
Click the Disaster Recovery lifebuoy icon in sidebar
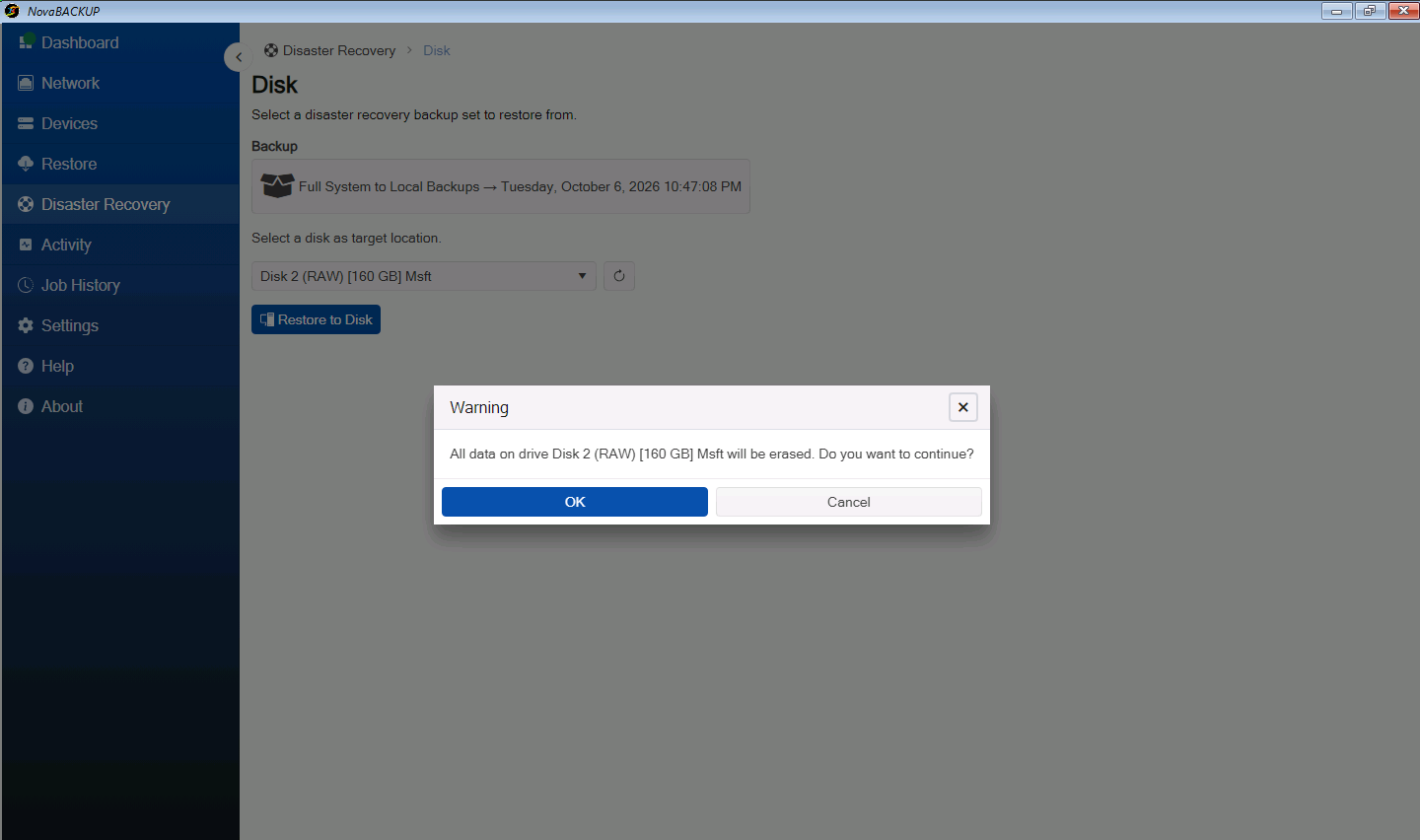pyautogui.click(x=26, y=204)
